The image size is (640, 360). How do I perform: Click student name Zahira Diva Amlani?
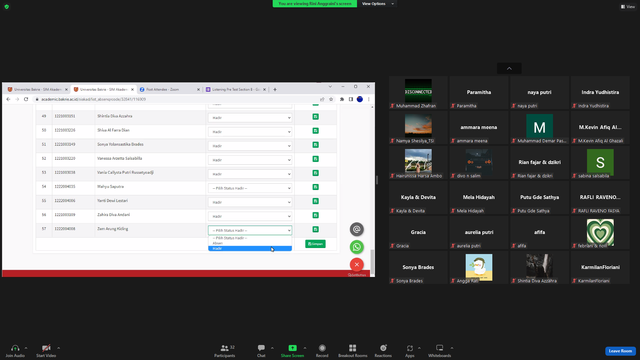pos(113,215)
